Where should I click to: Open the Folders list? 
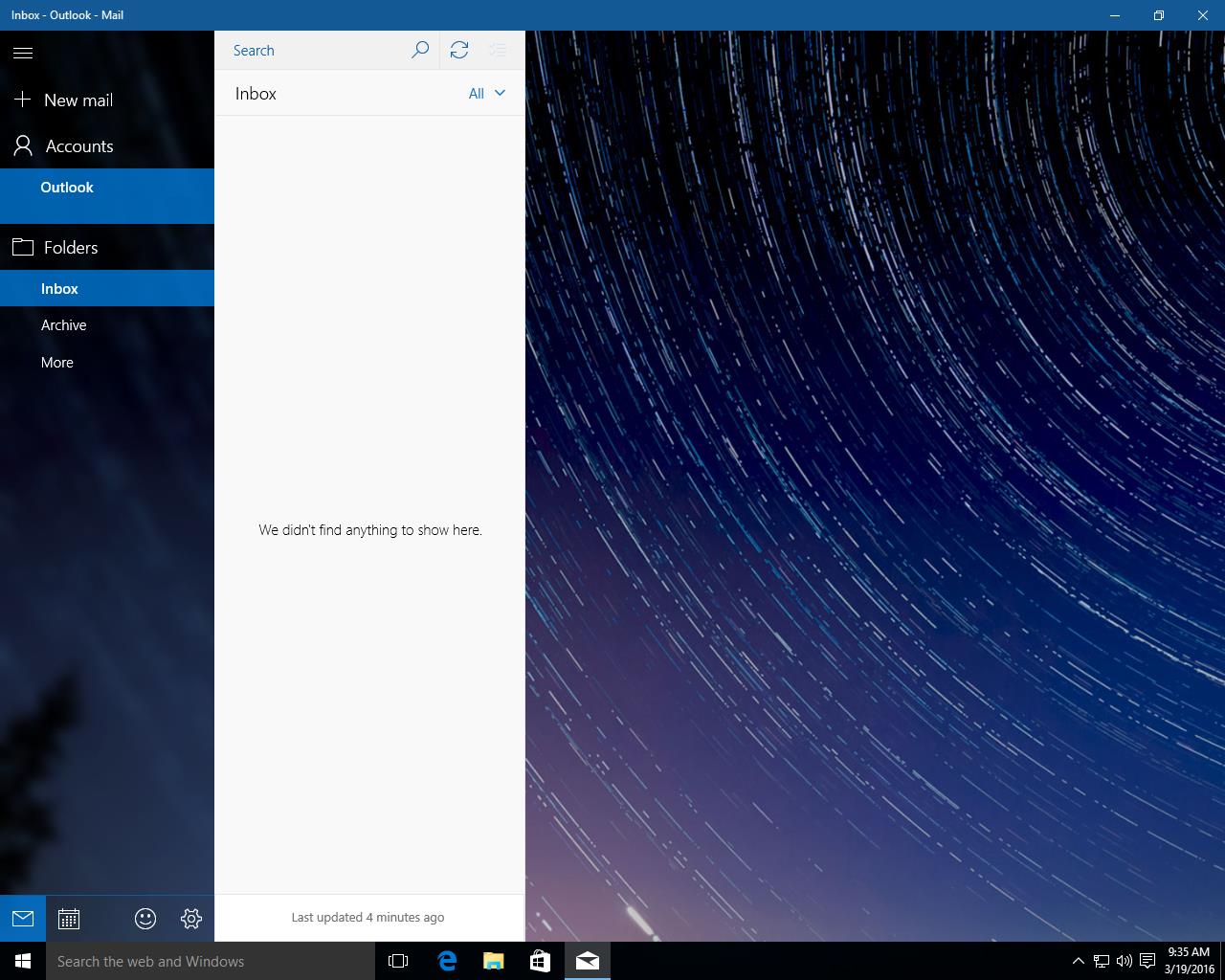click(107, 247)
